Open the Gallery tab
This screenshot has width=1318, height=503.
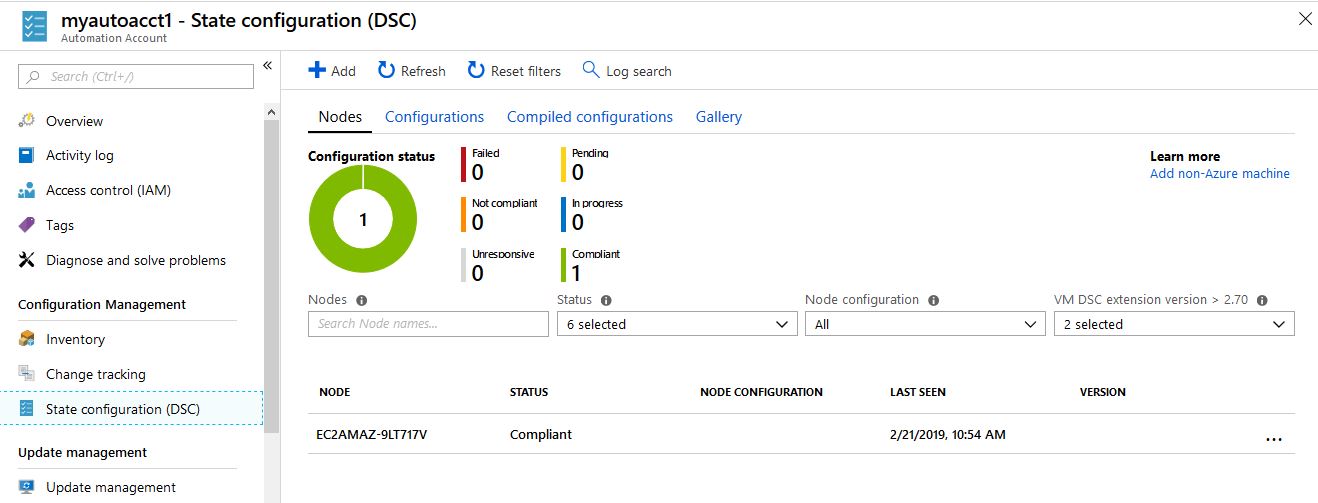pyautogui.click(x=718, y=117)
